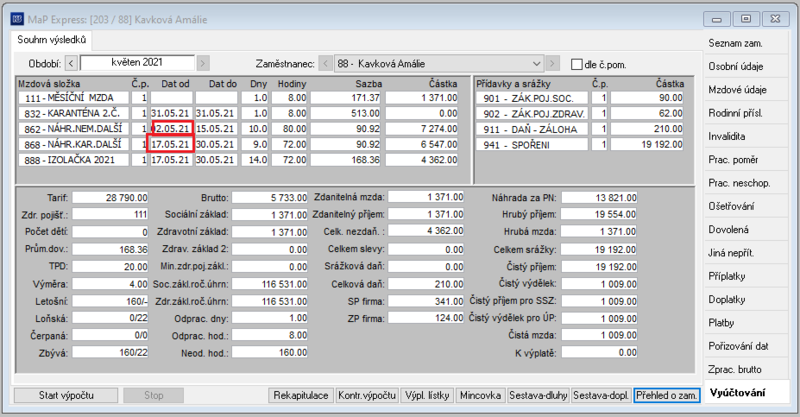Image resolution: width=800 pixels, height=417 pixels.
Task: Click Prům.dov. field 168.36
Action: 110,249
